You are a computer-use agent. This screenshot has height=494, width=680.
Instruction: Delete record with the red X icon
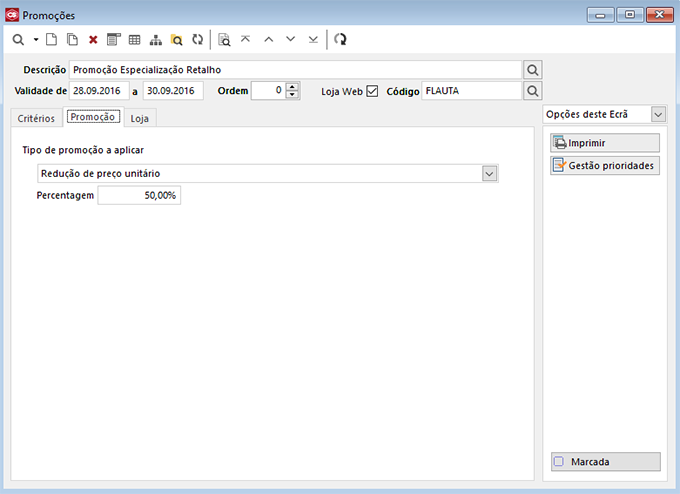[93, 40]
